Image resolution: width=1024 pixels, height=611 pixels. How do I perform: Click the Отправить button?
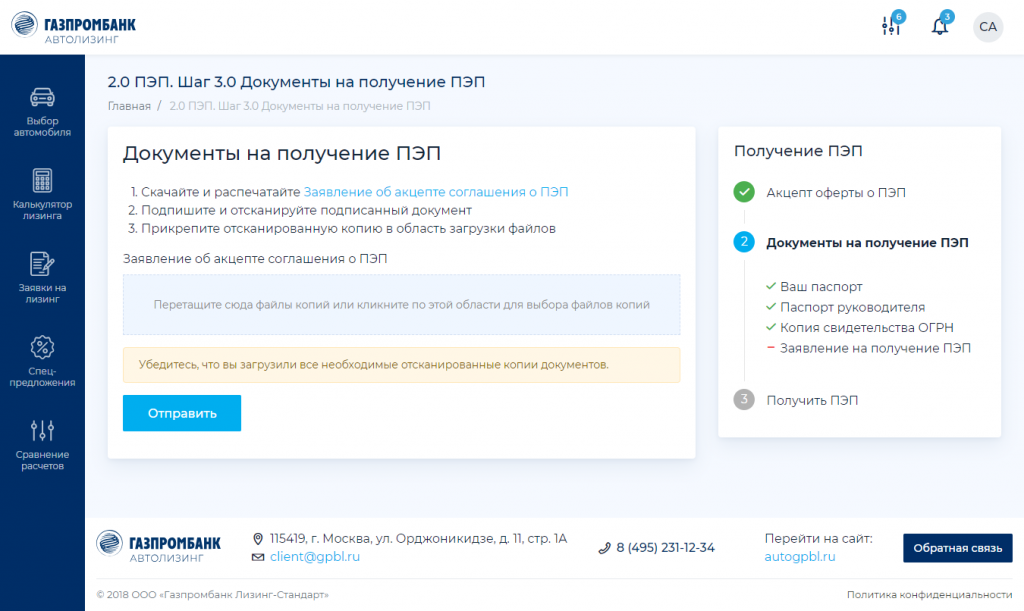point(182,413)
